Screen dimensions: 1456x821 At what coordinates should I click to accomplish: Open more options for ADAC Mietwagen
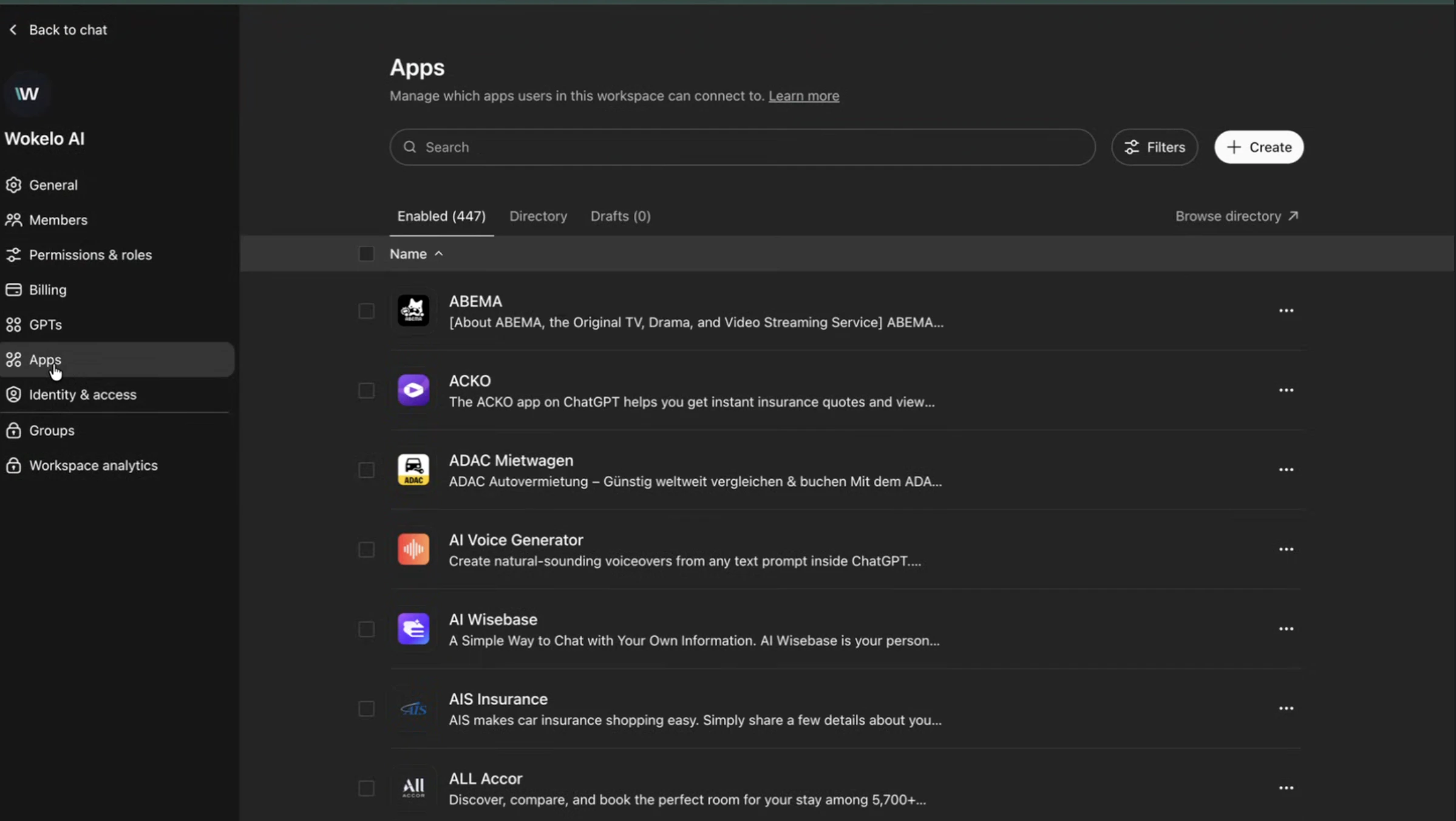tap(1286, 469)
